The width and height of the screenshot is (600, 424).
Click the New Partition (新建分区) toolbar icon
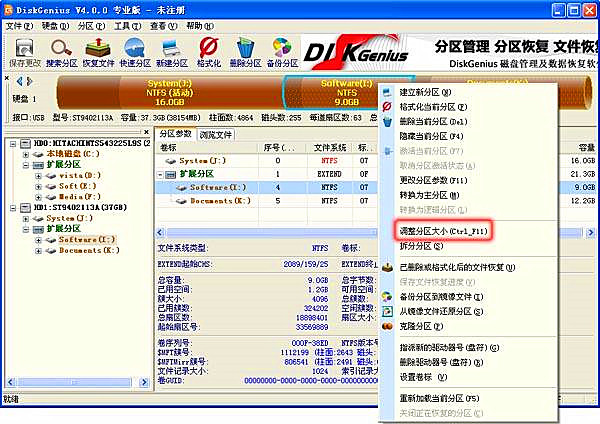[172, 52]
